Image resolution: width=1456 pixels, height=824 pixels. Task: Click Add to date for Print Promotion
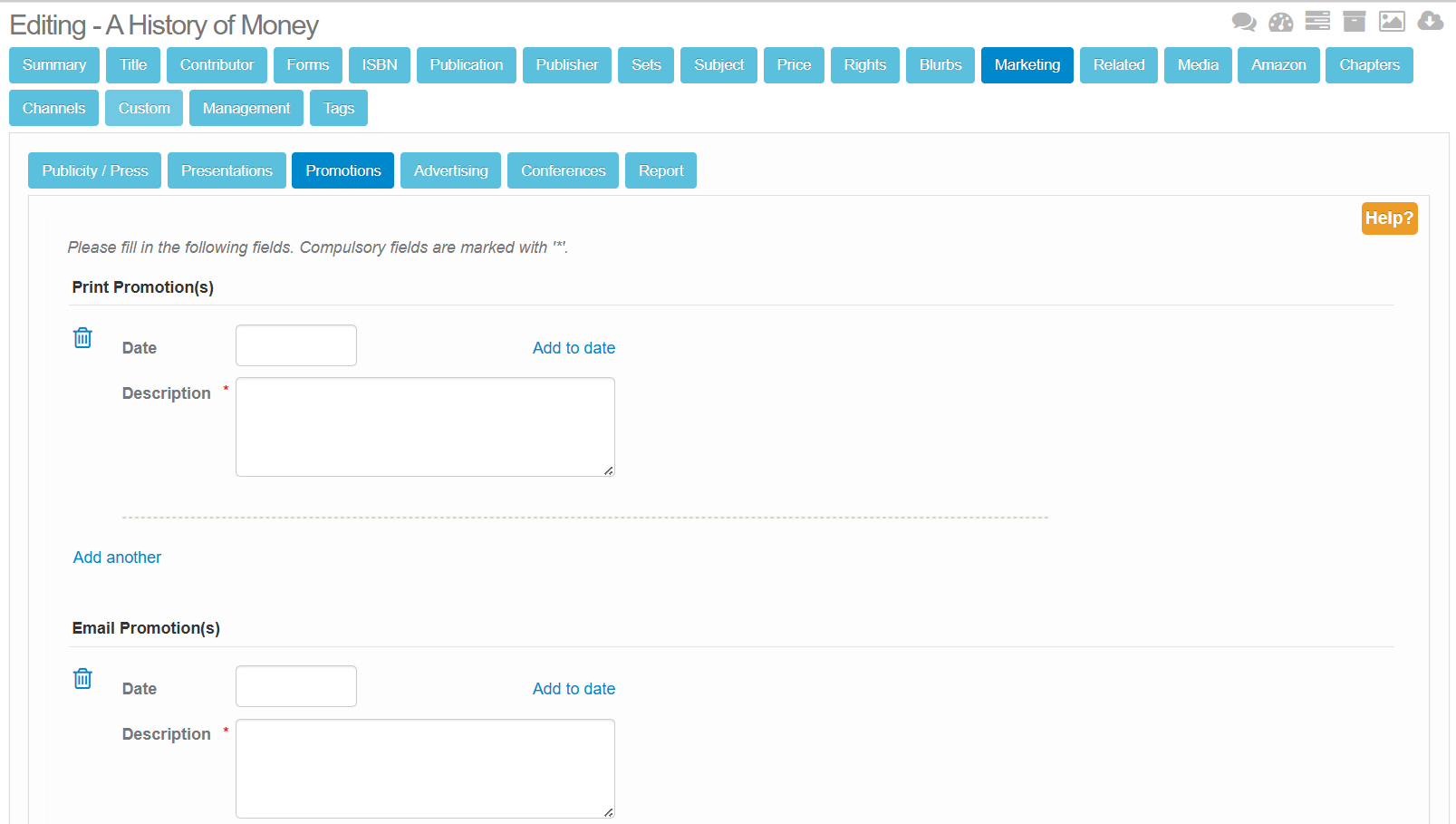574,348
